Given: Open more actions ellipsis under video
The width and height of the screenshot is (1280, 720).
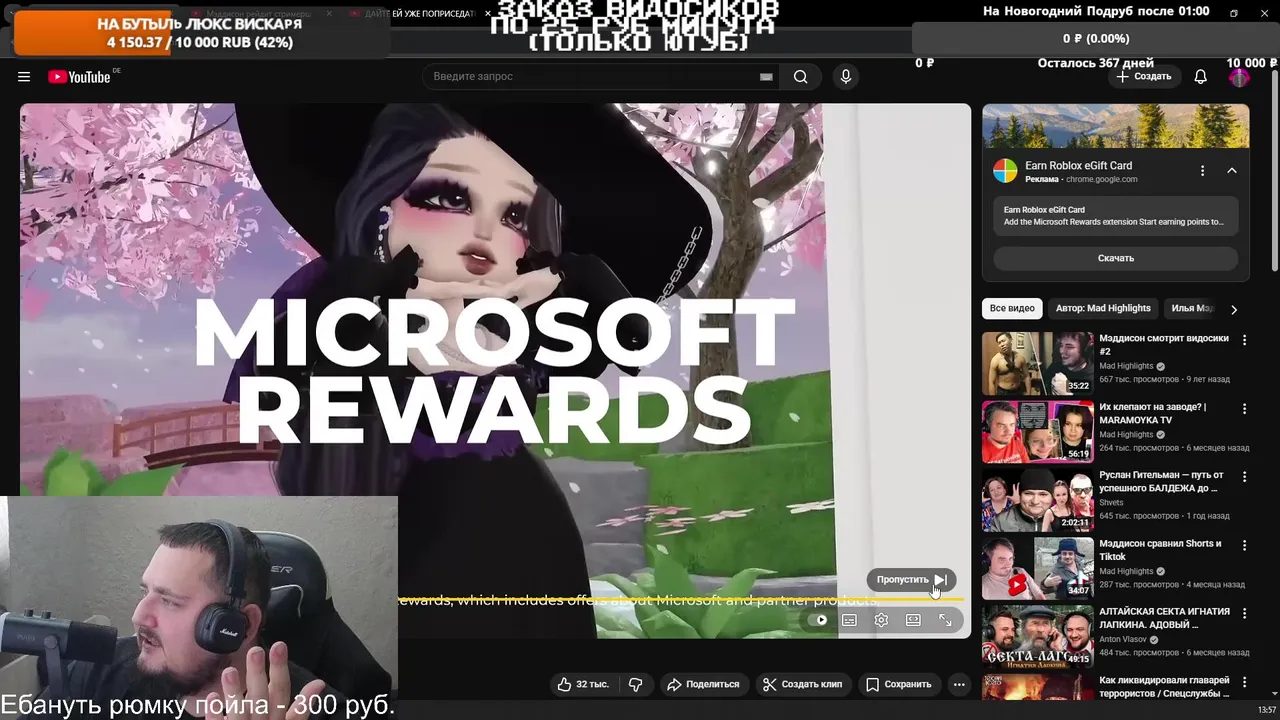Looking at the screenshot, I should point(959,684).
